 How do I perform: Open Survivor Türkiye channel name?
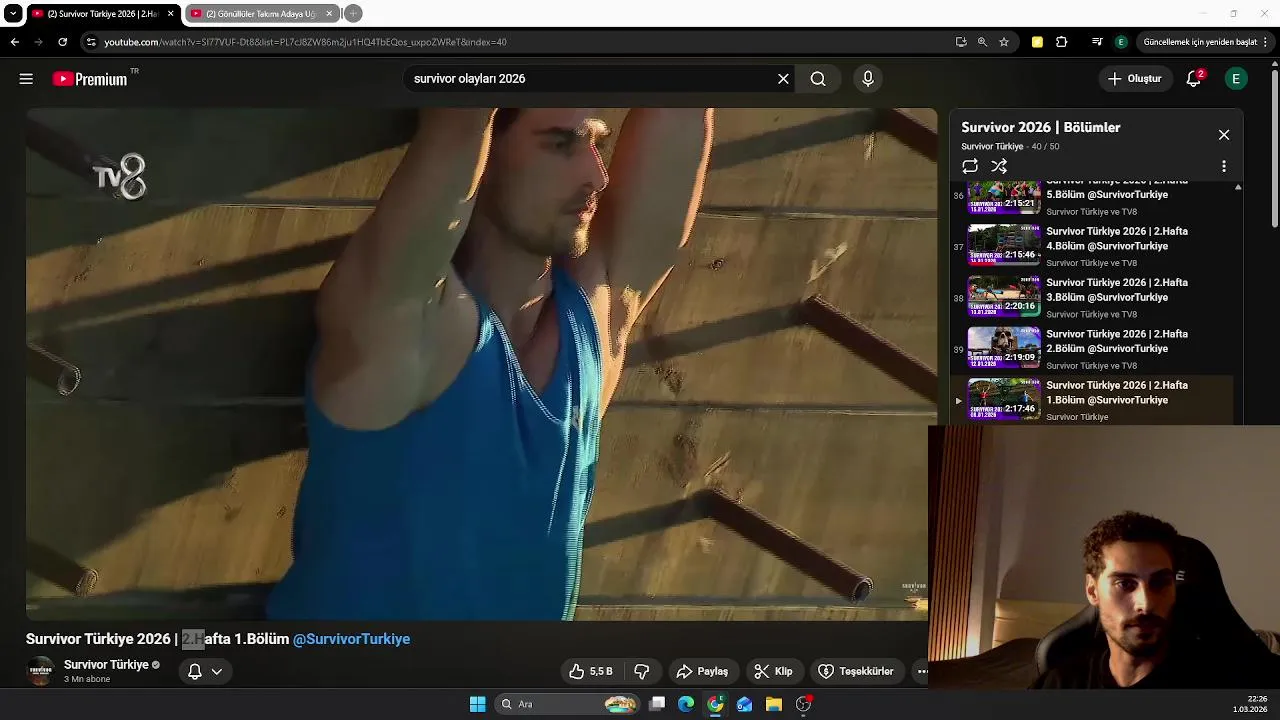coord(106,665)
